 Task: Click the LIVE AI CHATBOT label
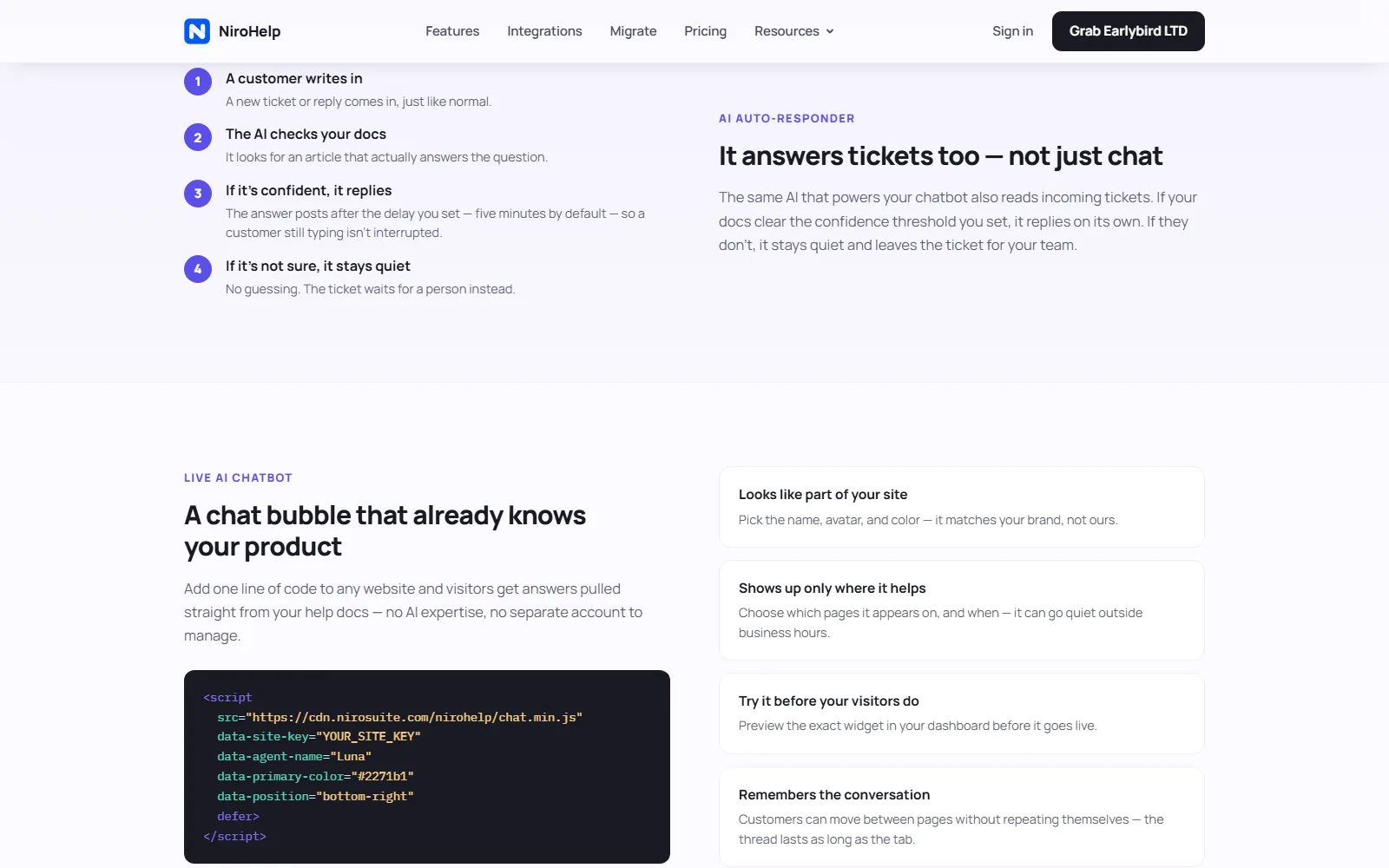pyautogui.click(x=238, y=477)
